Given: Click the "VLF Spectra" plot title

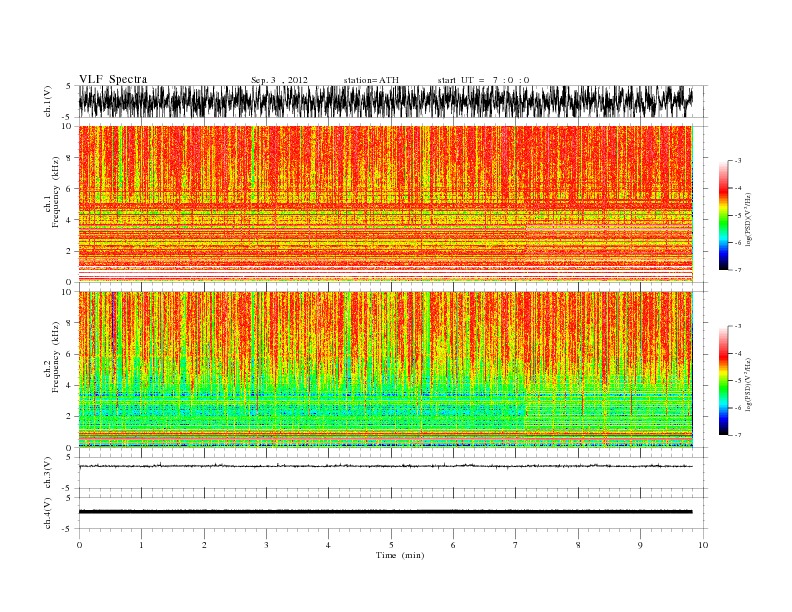Looking at the screenshot, I should [x=113, y=79].
